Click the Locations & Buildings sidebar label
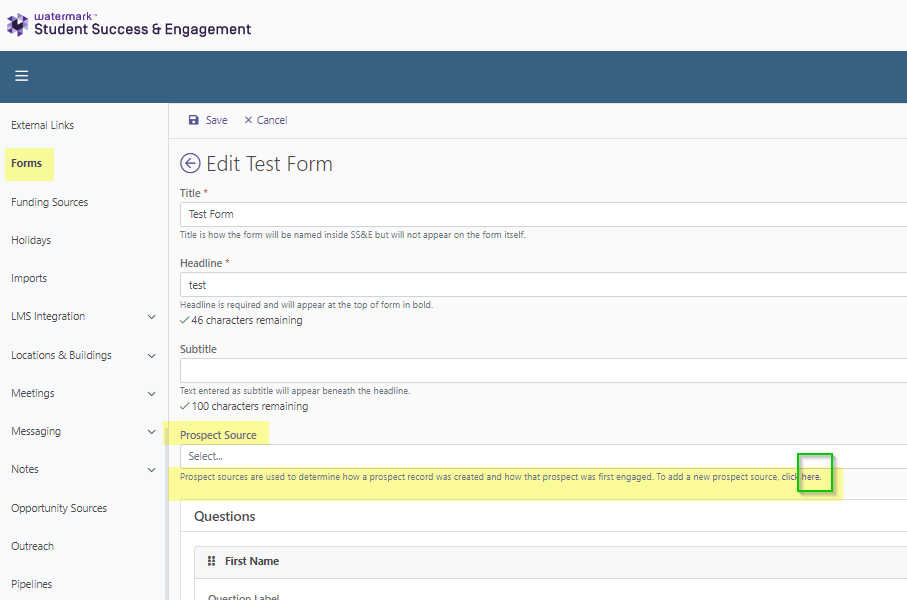This screenshot has height=600, width=907. tap(61, 355)
